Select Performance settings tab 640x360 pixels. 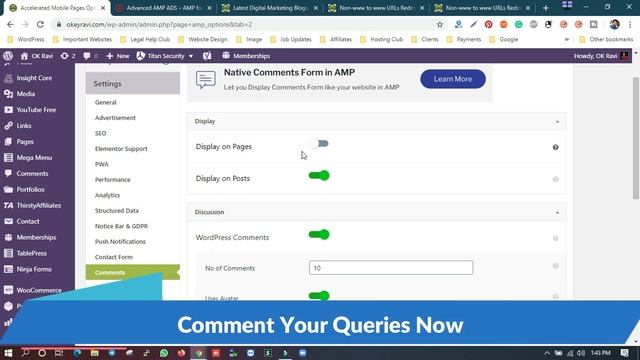tap(113, 180)
